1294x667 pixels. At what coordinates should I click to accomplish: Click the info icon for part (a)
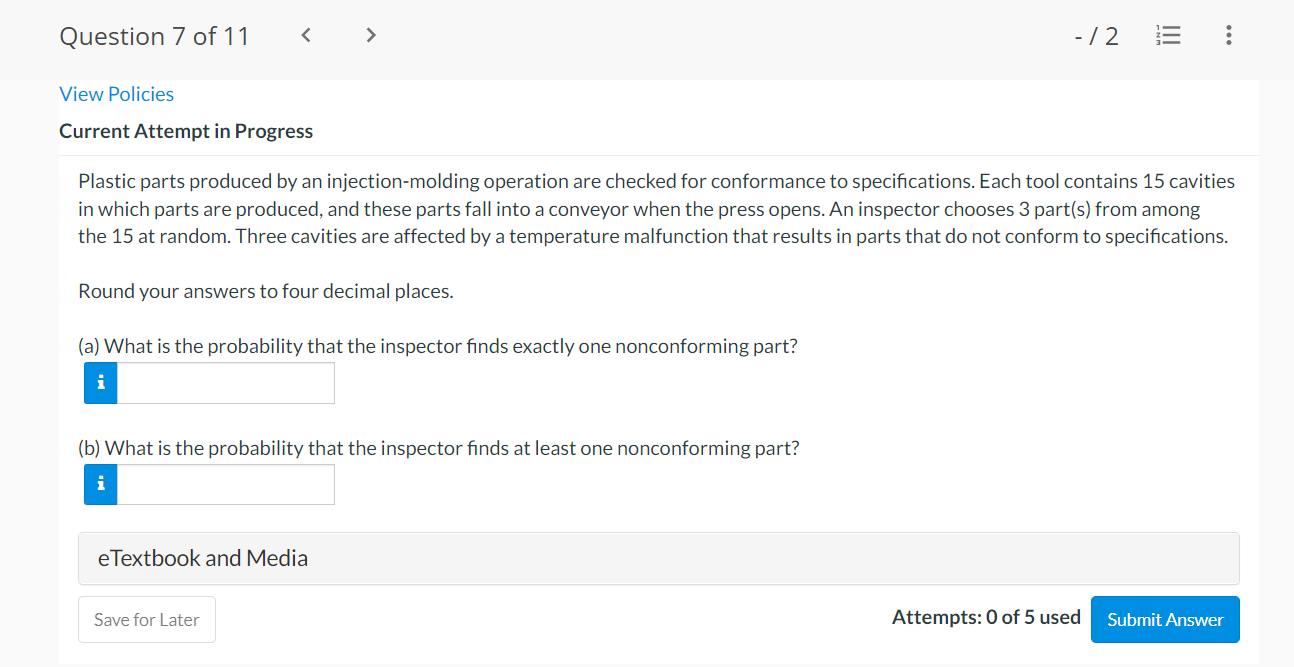100,383
